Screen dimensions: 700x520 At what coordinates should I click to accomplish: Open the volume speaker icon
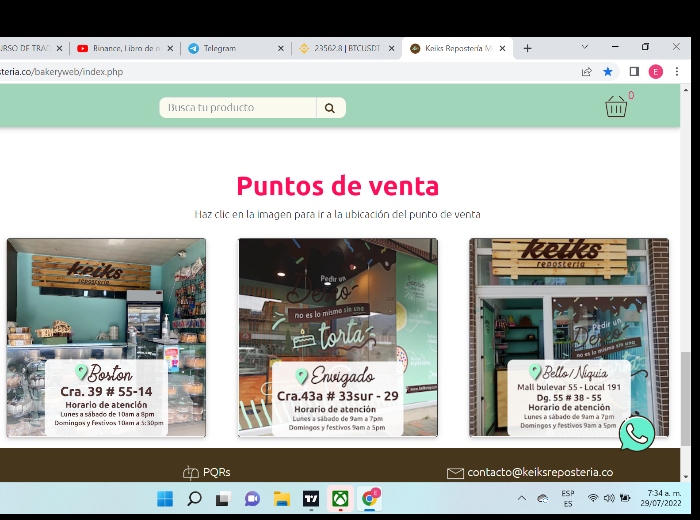(x=609, y=498)
